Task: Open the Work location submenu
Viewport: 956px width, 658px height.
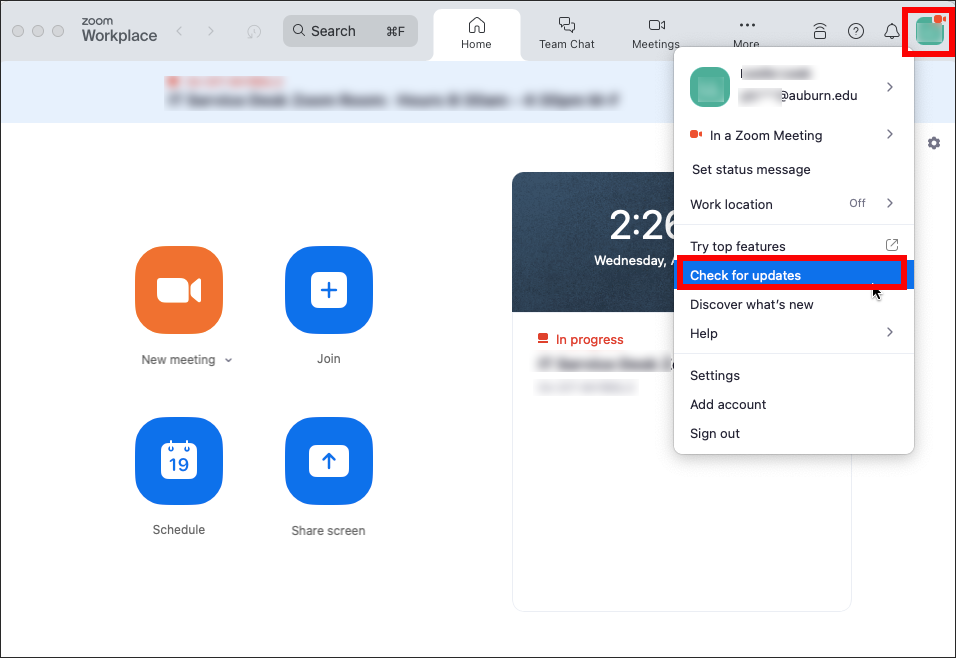Action: (793, 204)
